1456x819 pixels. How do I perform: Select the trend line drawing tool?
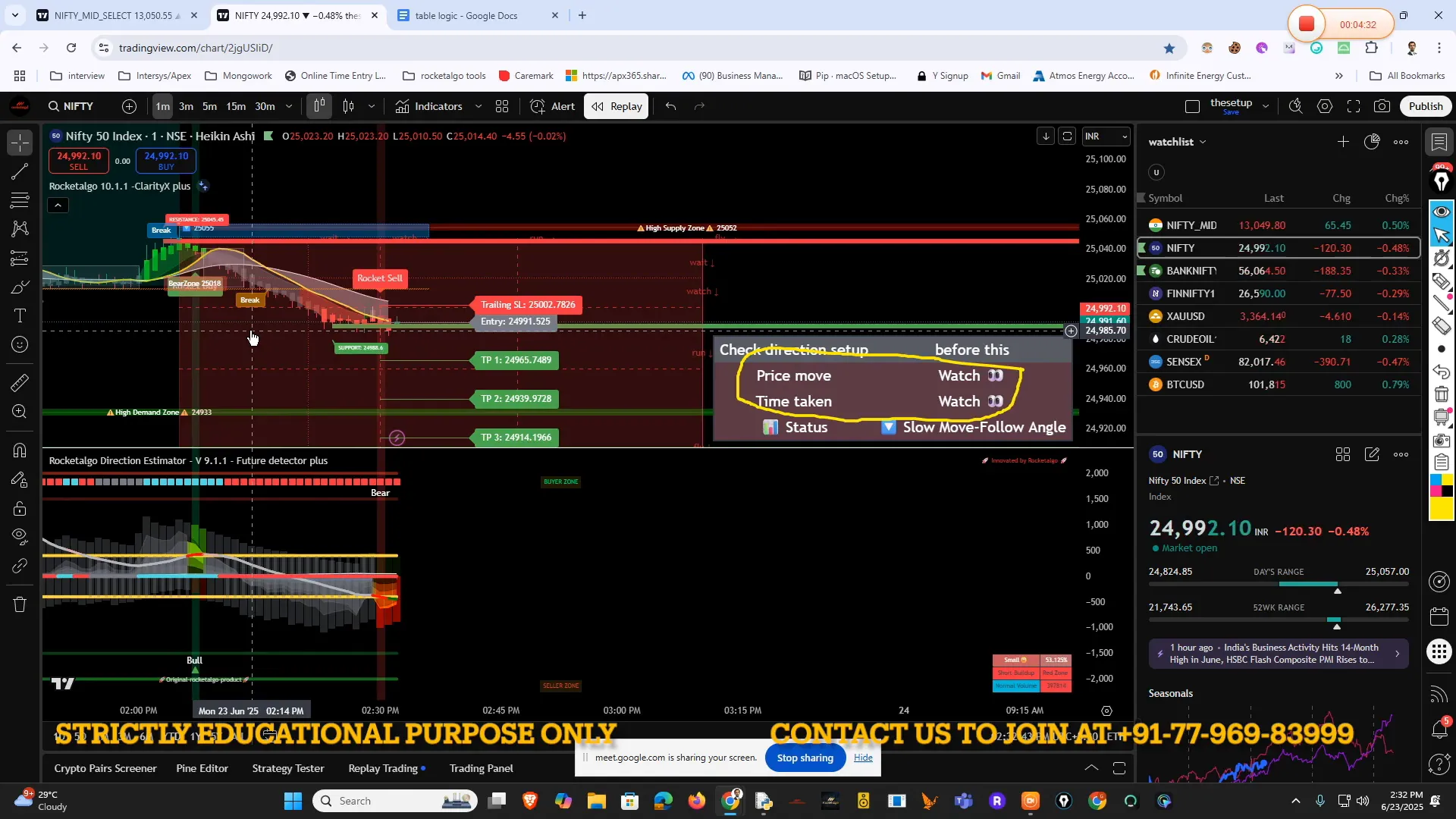point(20,171)
